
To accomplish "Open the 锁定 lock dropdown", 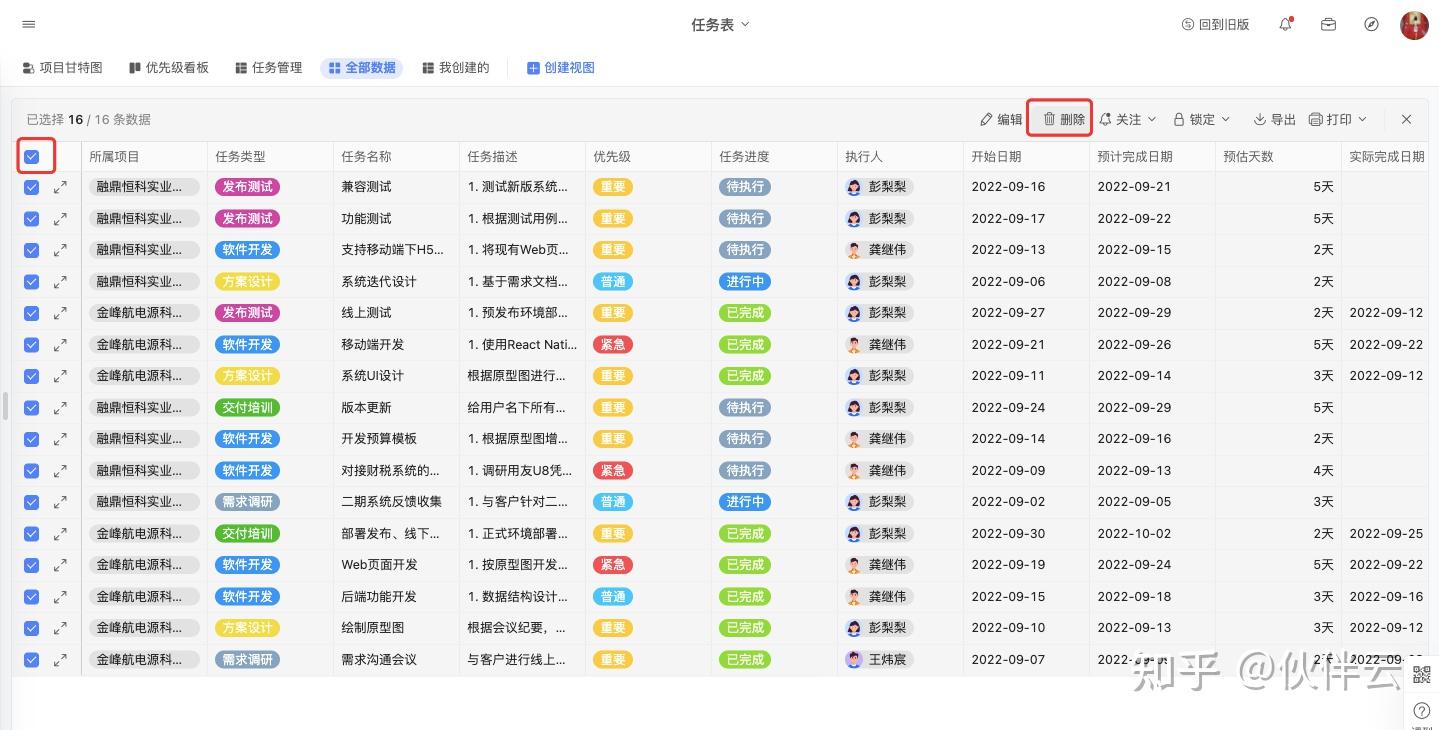I will 1201,119.
